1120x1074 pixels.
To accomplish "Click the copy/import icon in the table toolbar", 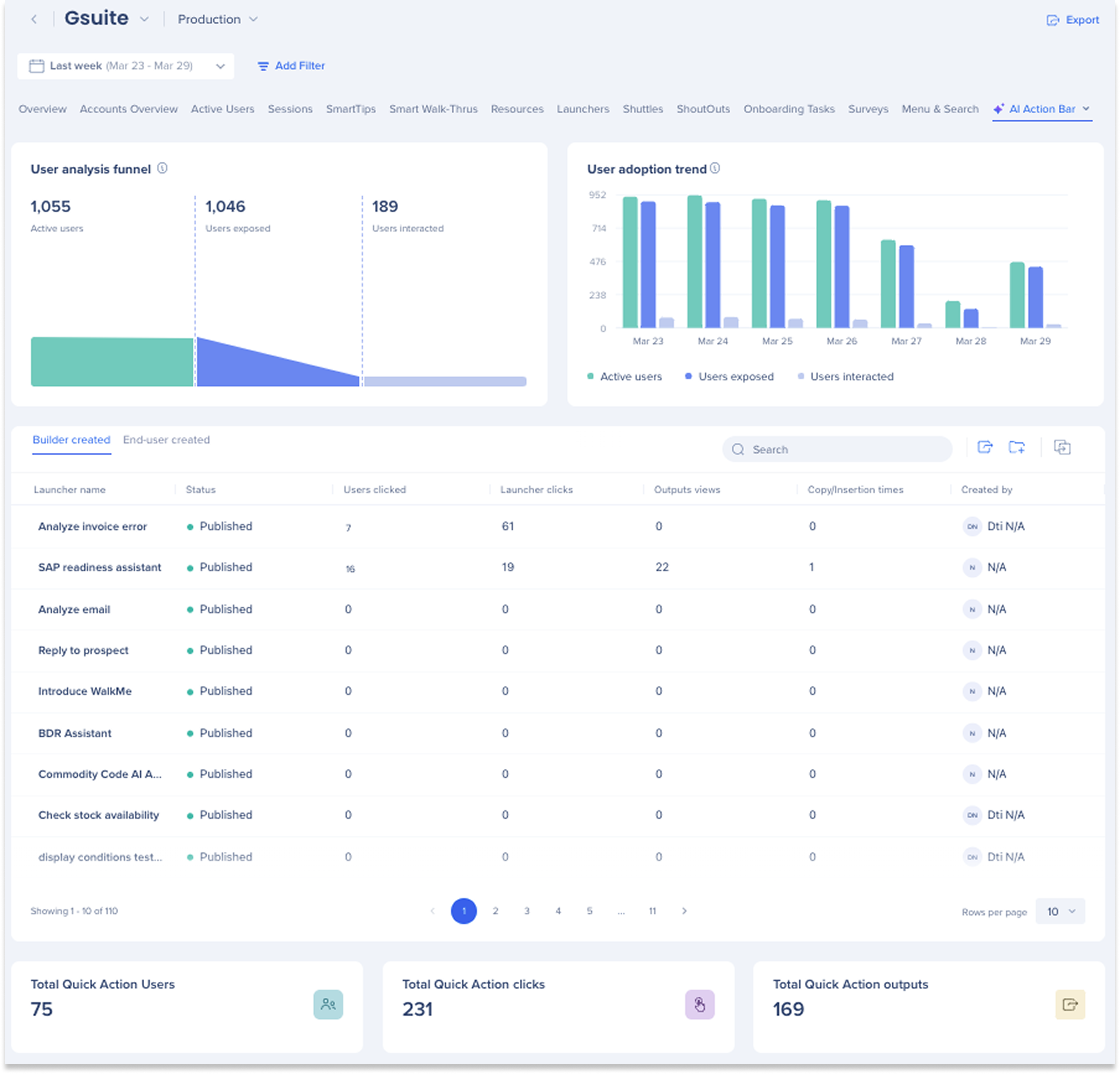I will point(1062,447).
